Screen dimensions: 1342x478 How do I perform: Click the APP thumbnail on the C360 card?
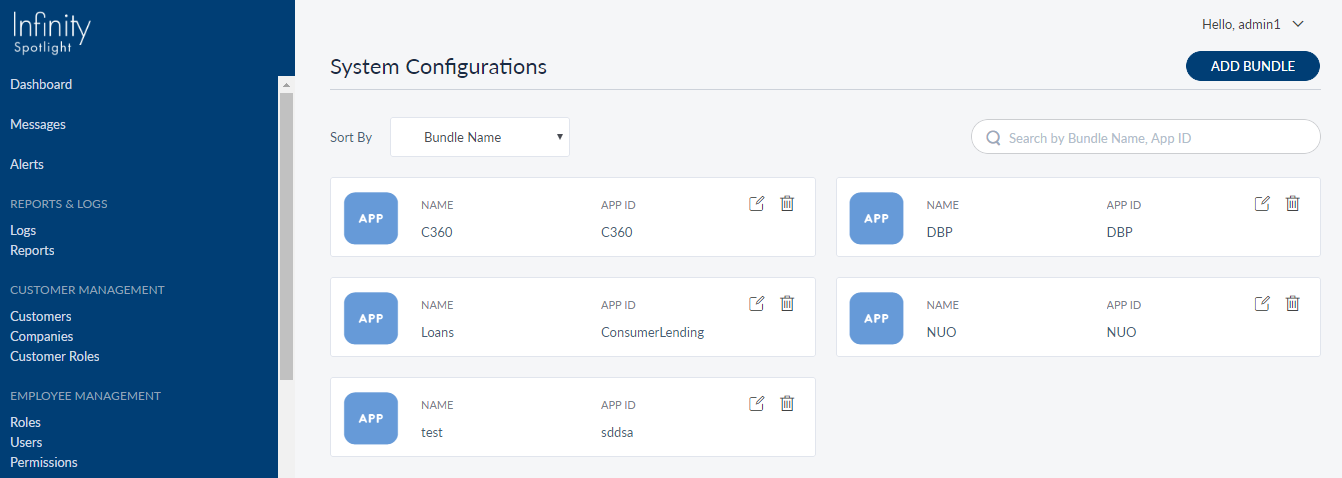click(371, 218)
